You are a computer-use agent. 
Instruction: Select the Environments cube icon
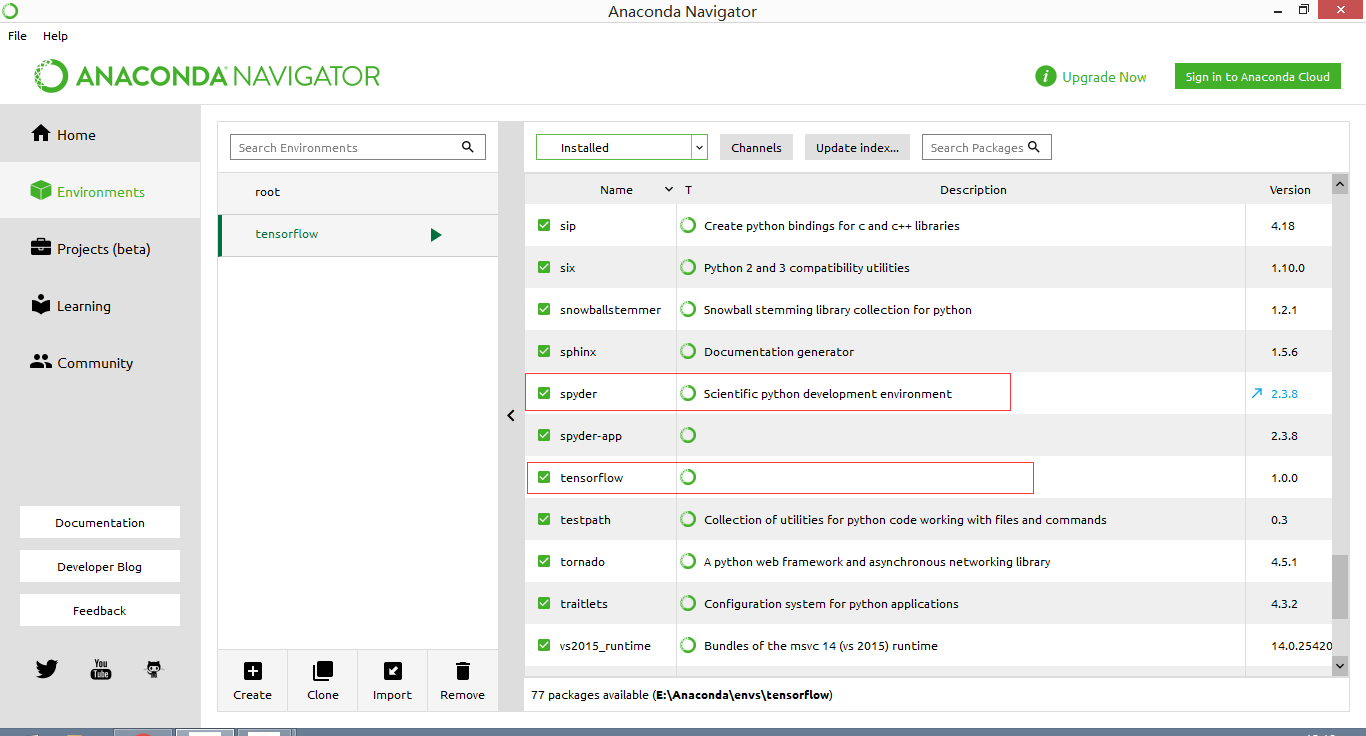[x=41, y=191]
